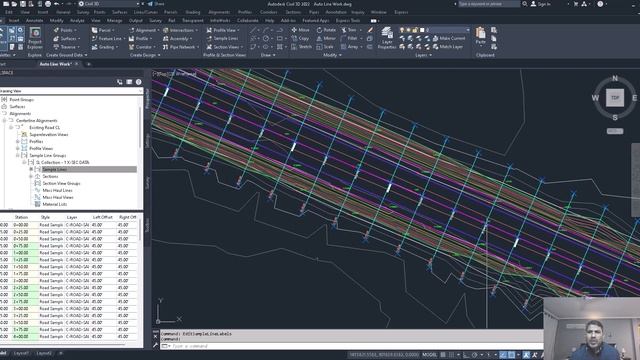Click the Layout1 tab at bottom
The width and height of the screenshot is (640, 360).
[x=21, y=353]
